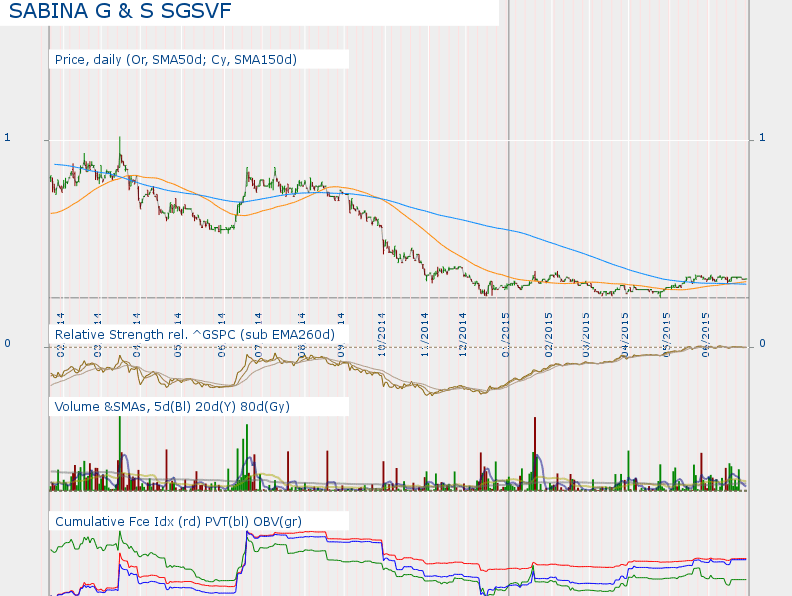Click the Volume & SMAs panel label
This screenshot has height=596, width=792.
(x=172, y=407)
